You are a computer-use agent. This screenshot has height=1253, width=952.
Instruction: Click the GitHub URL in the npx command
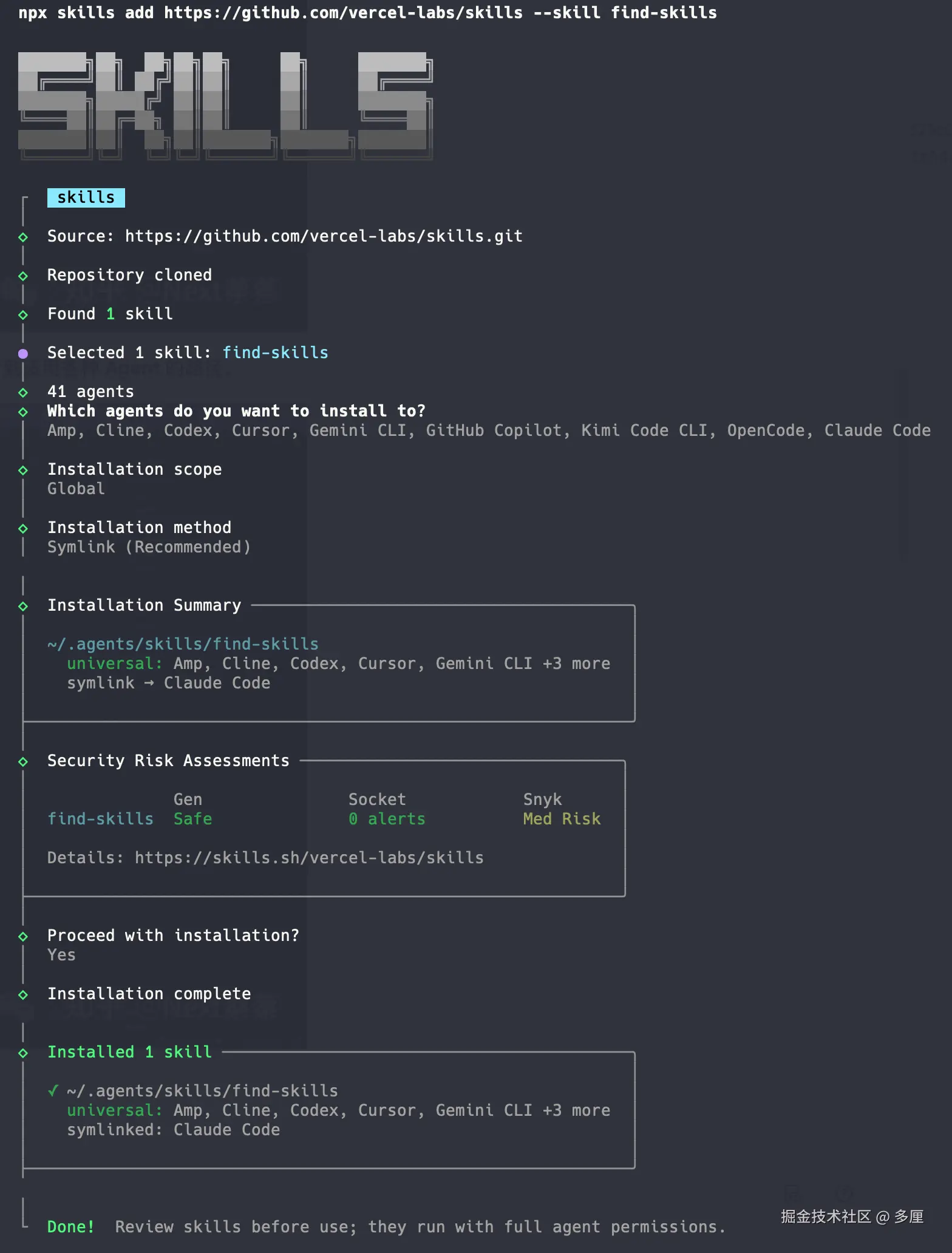(343, 13)
